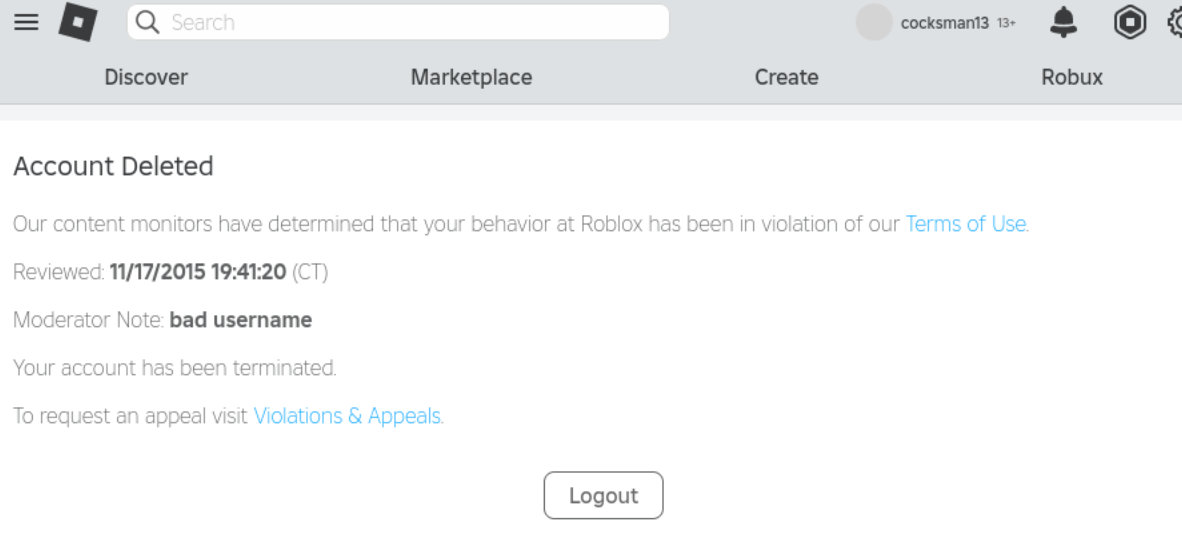The image size is (1182, 545).
Task: Open the Robux tab
Action: click(1071, 77)
